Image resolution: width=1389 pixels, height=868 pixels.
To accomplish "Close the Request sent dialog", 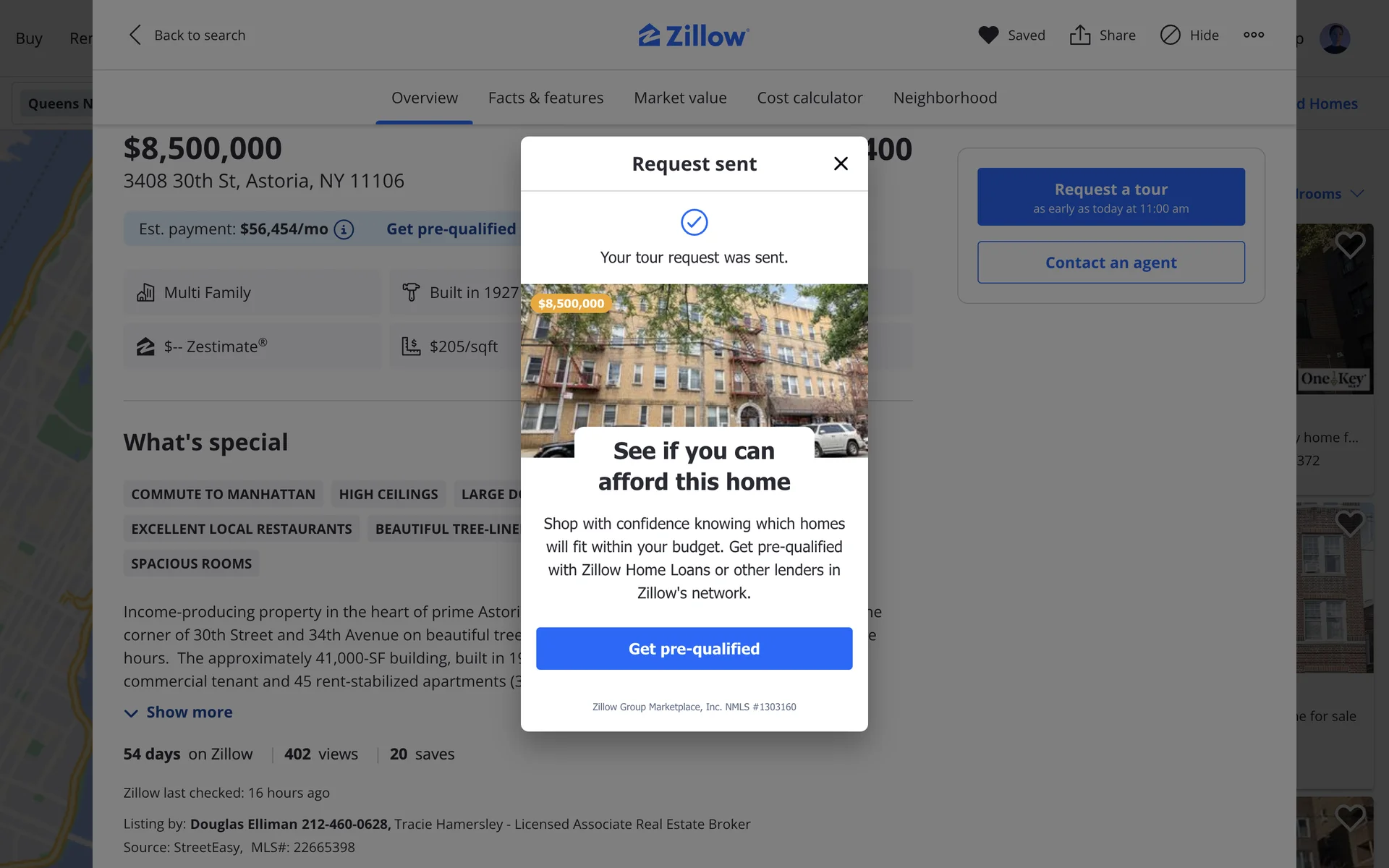I will [841, 163].
